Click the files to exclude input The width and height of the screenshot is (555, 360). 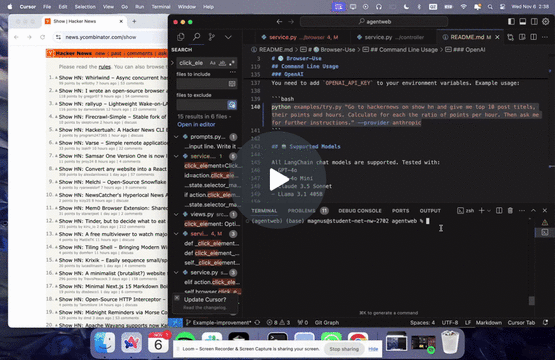(202, 105)
